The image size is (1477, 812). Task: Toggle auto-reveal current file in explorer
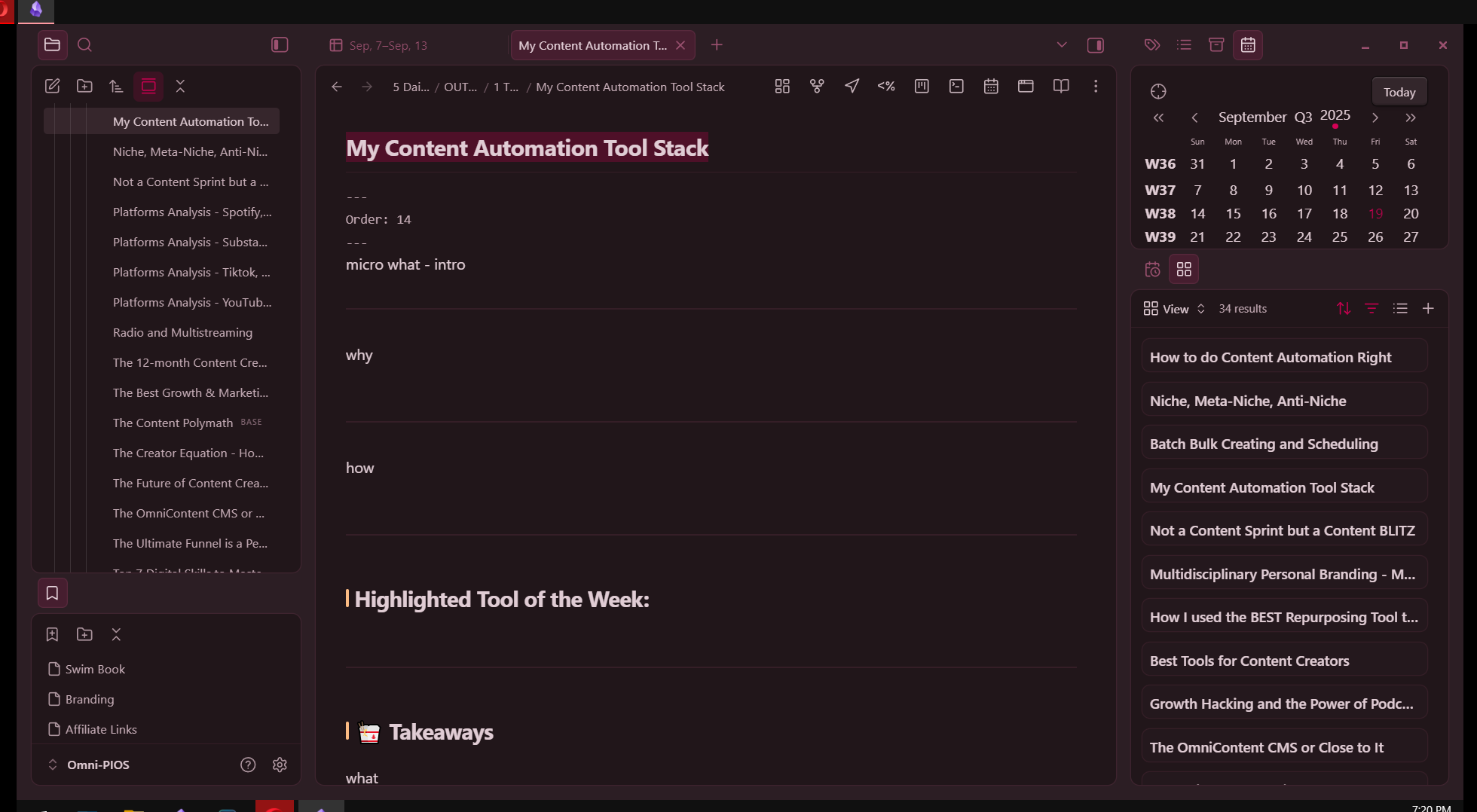(148, 86)
